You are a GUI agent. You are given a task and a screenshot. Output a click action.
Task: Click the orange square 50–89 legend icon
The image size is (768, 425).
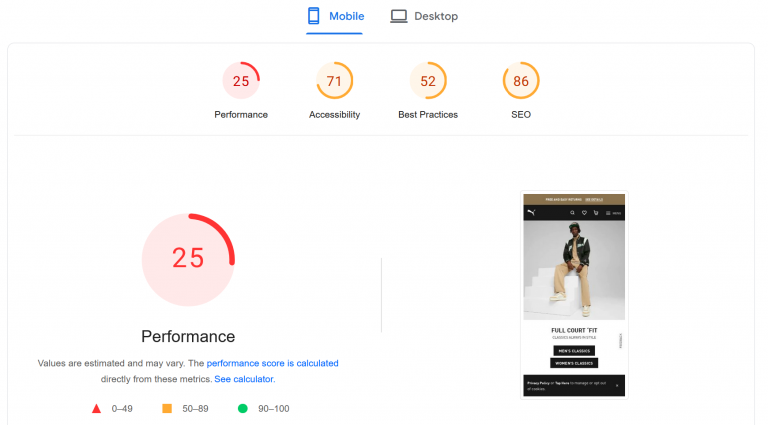pos(167,408)
